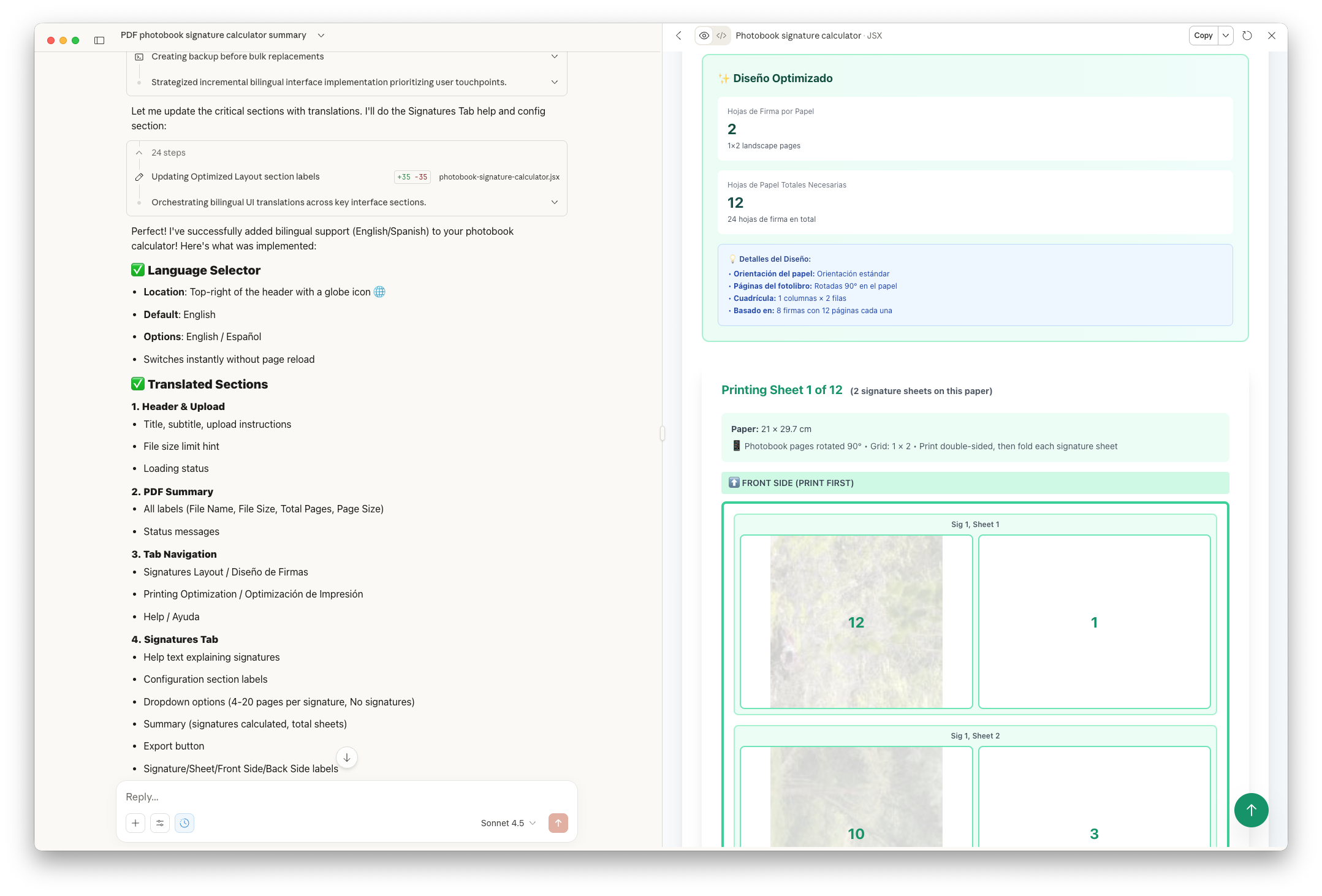Open the tools settings sliders icon
This screenshot has height=896, width=1322.
point(160,823)
